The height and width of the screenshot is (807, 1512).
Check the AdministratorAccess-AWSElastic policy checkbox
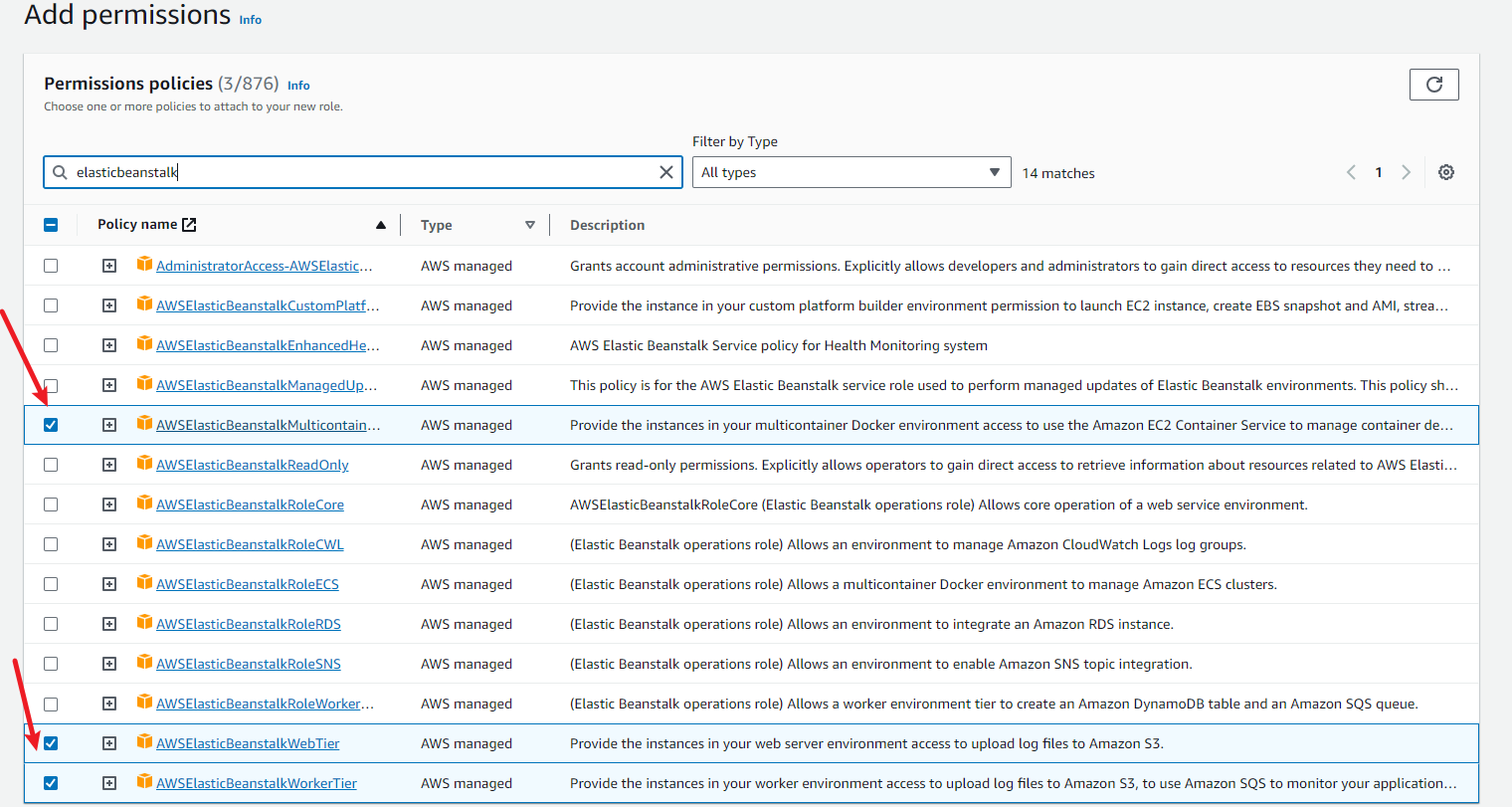pos(51,266)
